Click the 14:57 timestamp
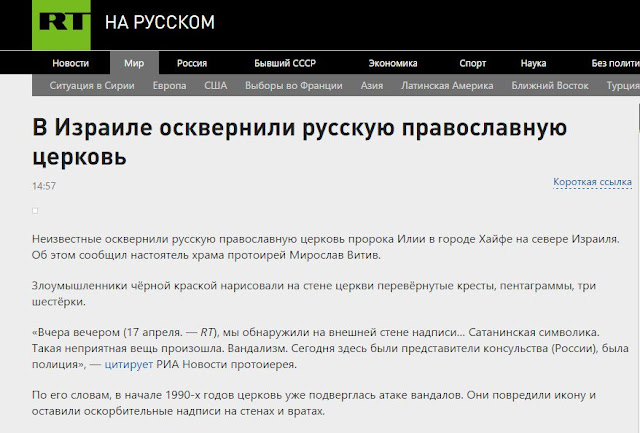Image resolution: width=640 pixels, height=433 pixels. tap(44, 186)
